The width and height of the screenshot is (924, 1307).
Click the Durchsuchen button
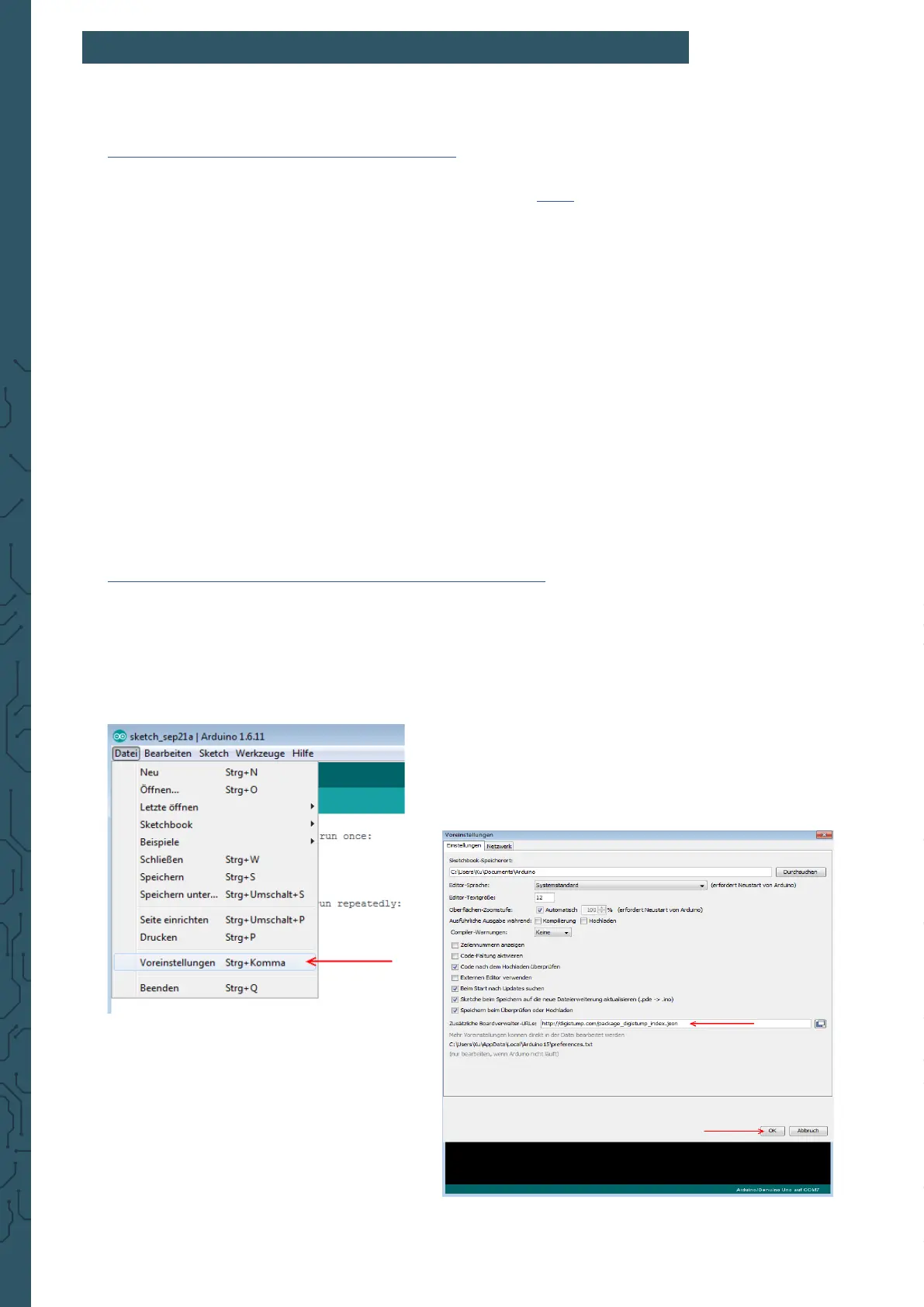pos(800,872)
